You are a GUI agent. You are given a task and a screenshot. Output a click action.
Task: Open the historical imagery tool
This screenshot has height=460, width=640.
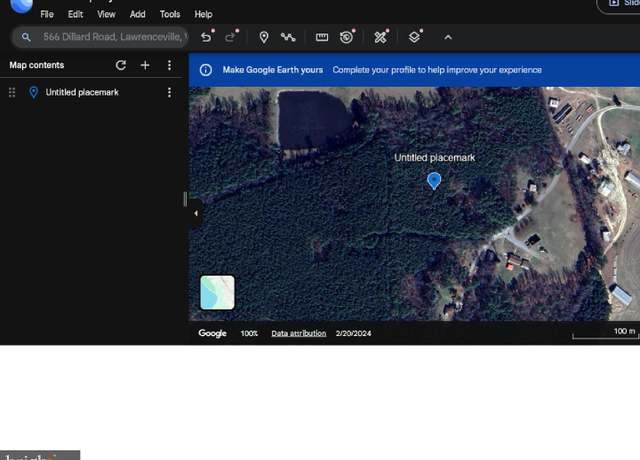347,37
